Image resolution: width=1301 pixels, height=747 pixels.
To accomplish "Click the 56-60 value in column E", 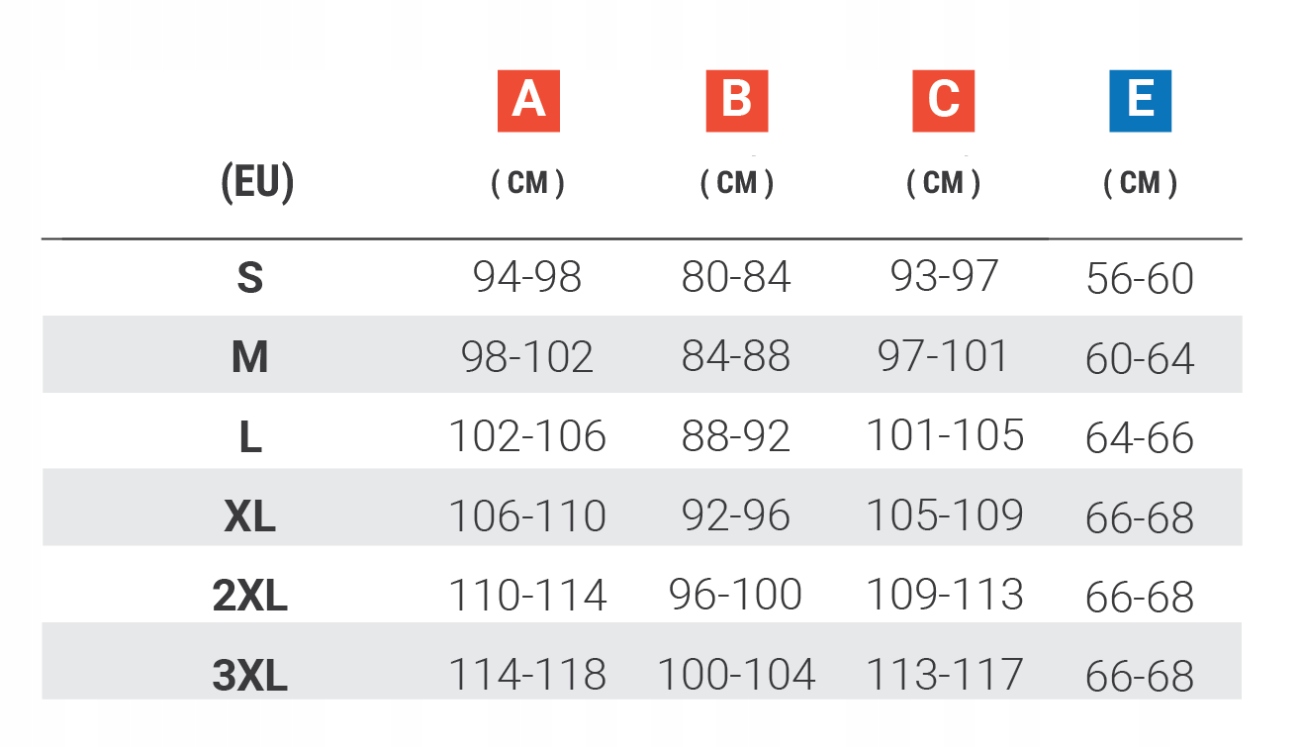I will [x=1140, y=280].
